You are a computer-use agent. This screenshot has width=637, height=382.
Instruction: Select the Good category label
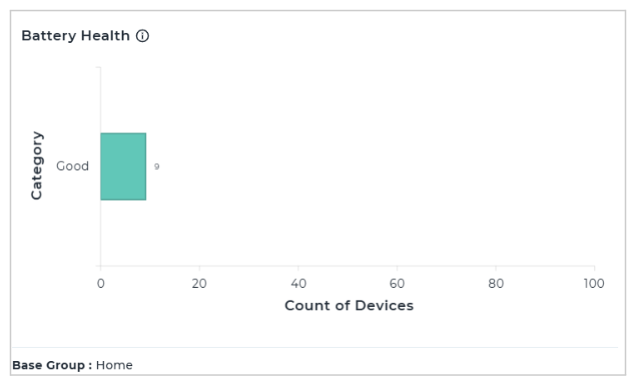click(x=72, y=166)
